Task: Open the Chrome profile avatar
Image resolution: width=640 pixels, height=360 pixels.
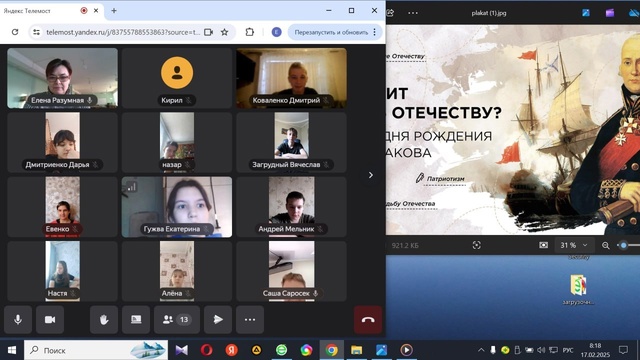Action: click(x=276, y=32)
